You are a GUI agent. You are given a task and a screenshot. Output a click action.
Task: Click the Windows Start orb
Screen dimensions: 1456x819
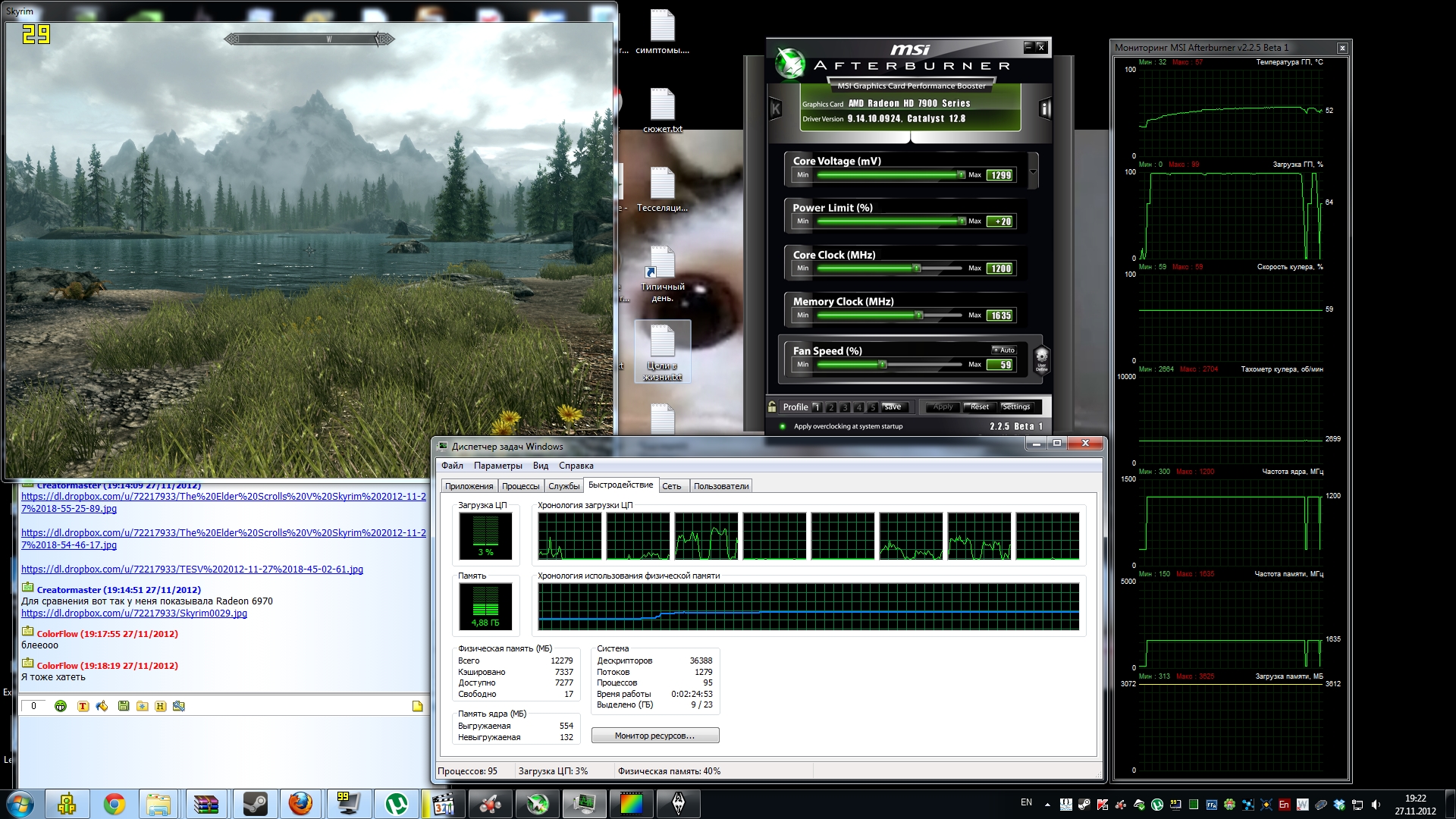pyautogui.click(x=20, y=804)
